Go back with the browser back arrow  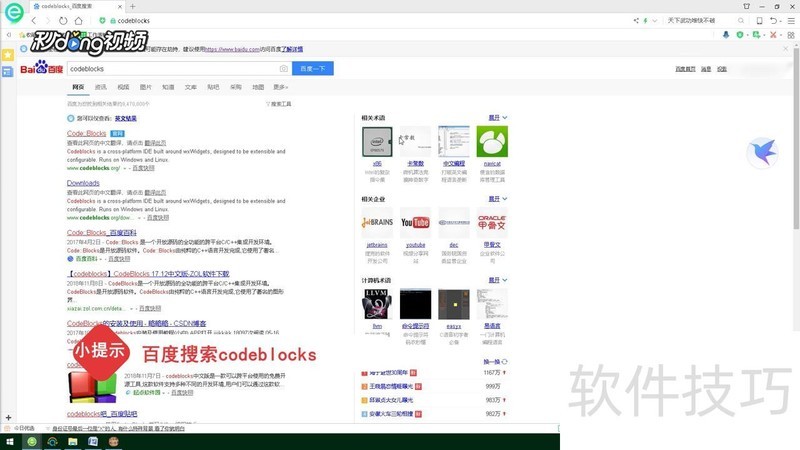(x=34, y=21)
